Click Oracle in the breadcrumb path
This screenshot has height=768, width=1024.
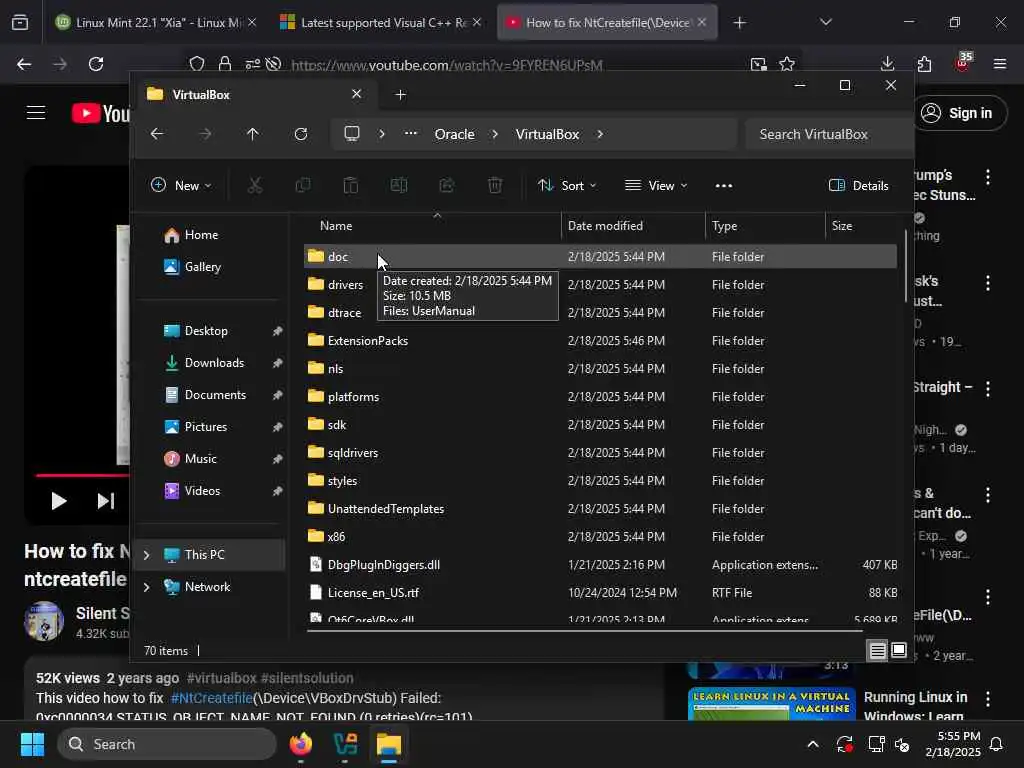[455, 134]
